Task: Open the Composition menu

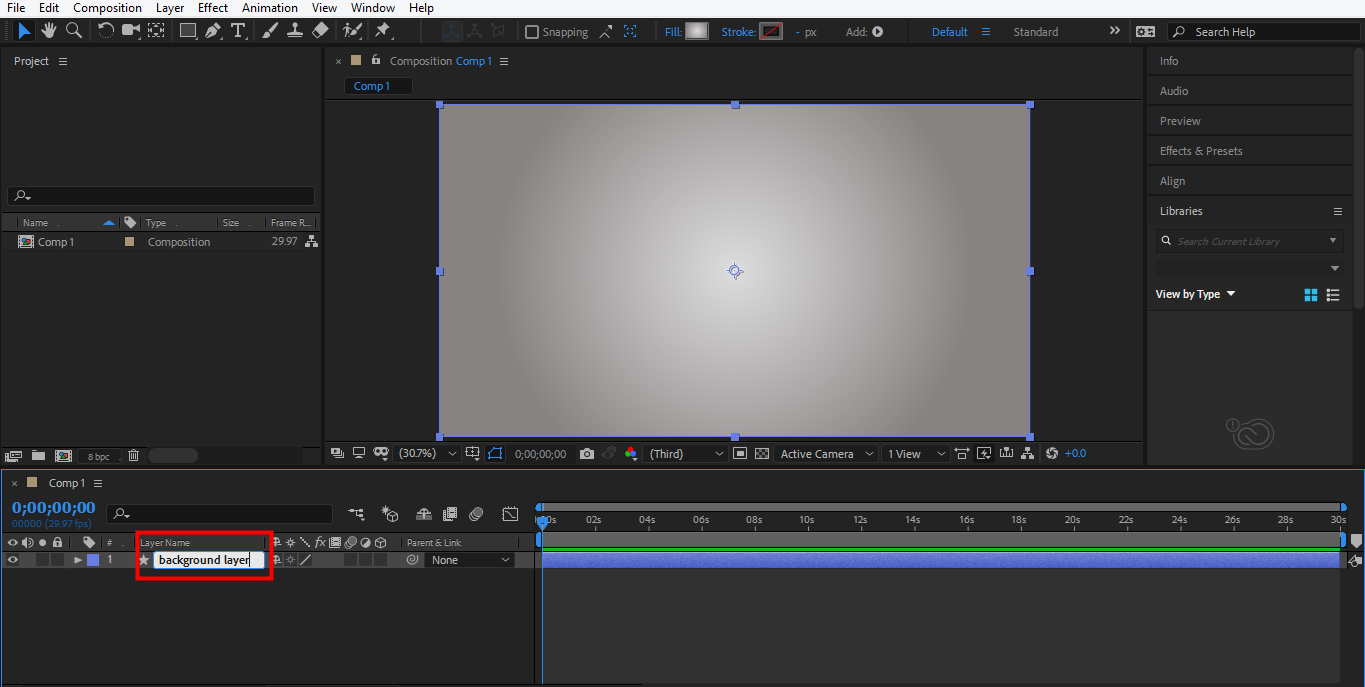Action: pos(107,8)
